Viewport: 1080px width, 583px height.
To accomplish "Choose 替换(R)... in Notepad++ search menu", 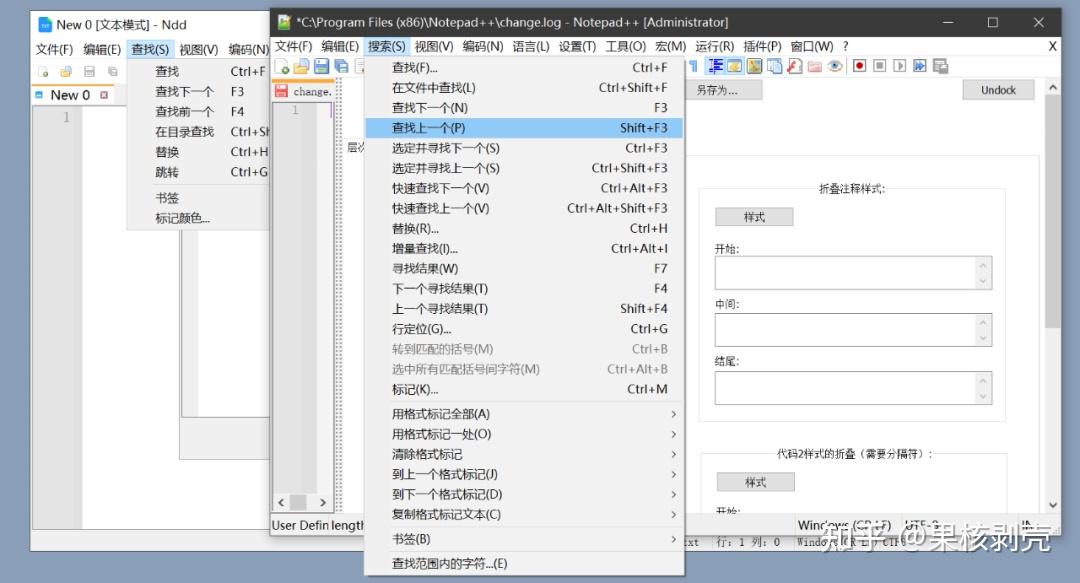I will click(524, 228).
